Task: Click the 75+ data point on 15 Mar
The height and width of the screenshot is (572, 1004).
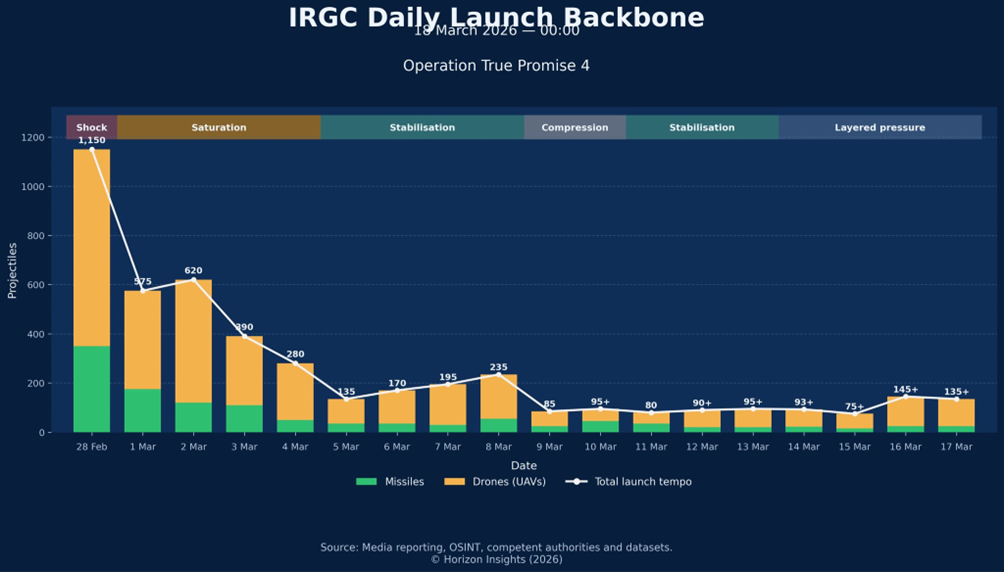Action: [855, 414]
